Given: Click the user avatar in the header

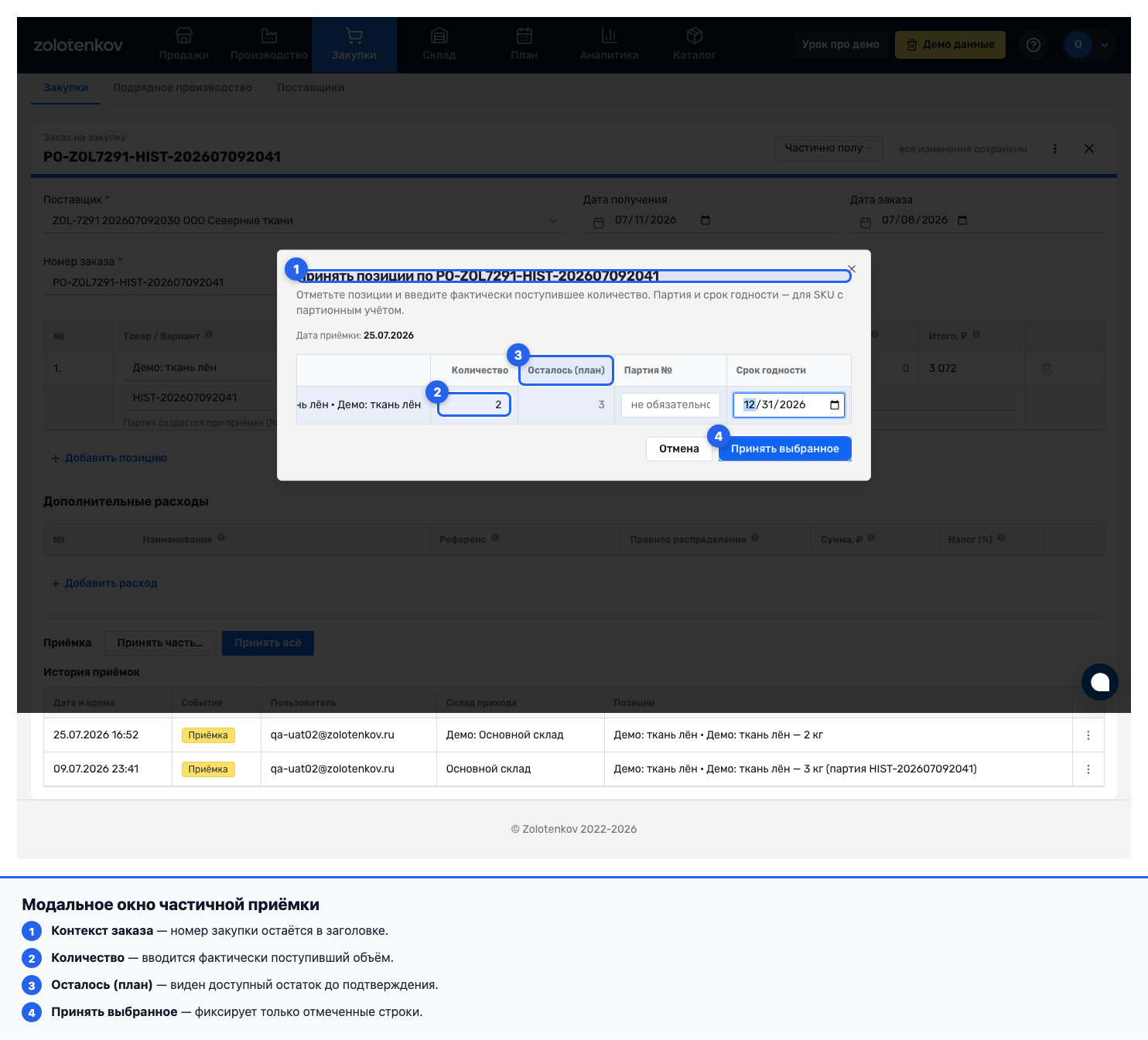Looking at the screenshot, I should click(1078, 45).
